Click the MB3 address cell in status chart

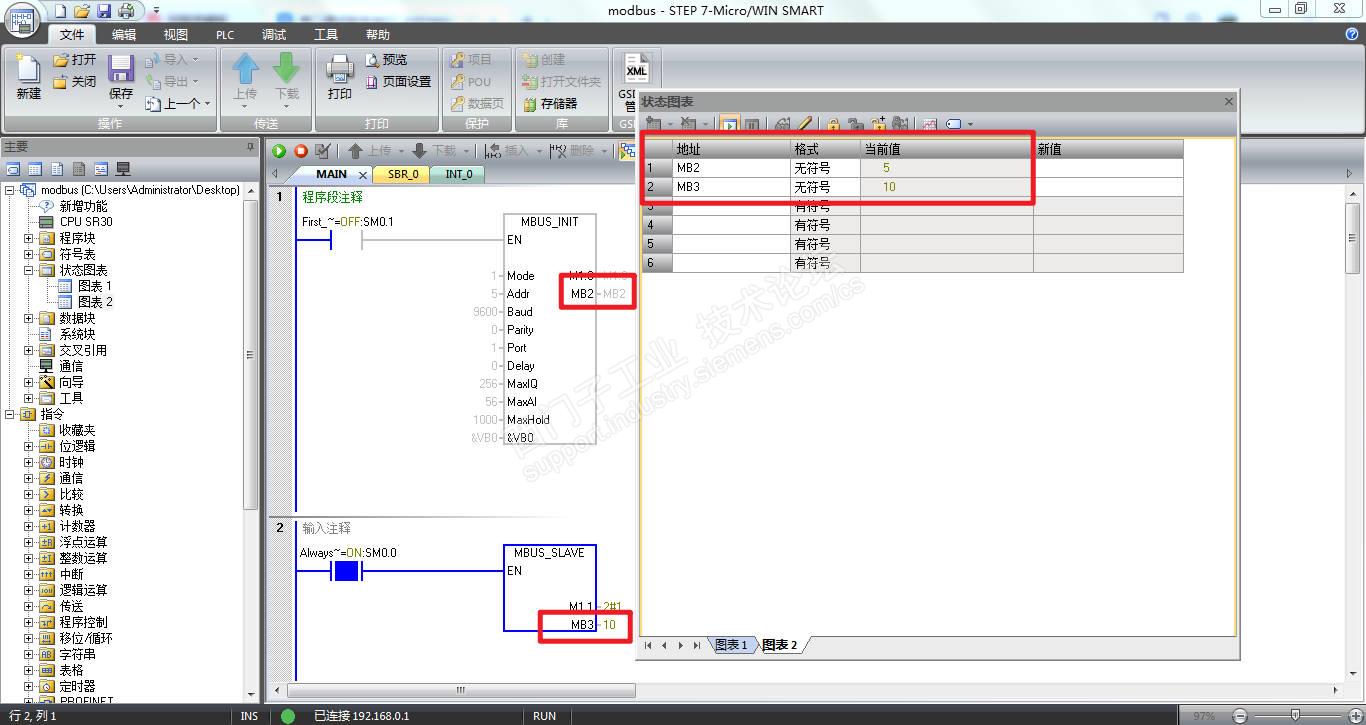point(731,187)
